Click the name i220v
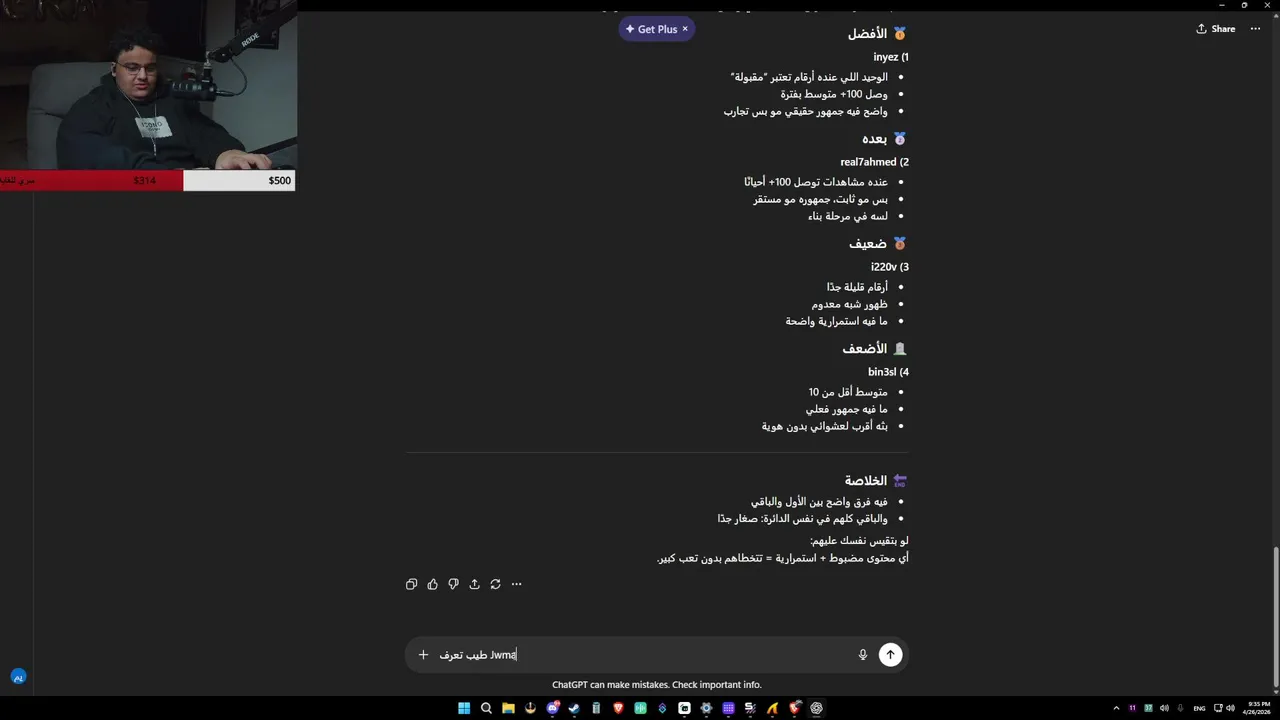1280x720 pixels. pyautogui.click(x=884, y=267)
